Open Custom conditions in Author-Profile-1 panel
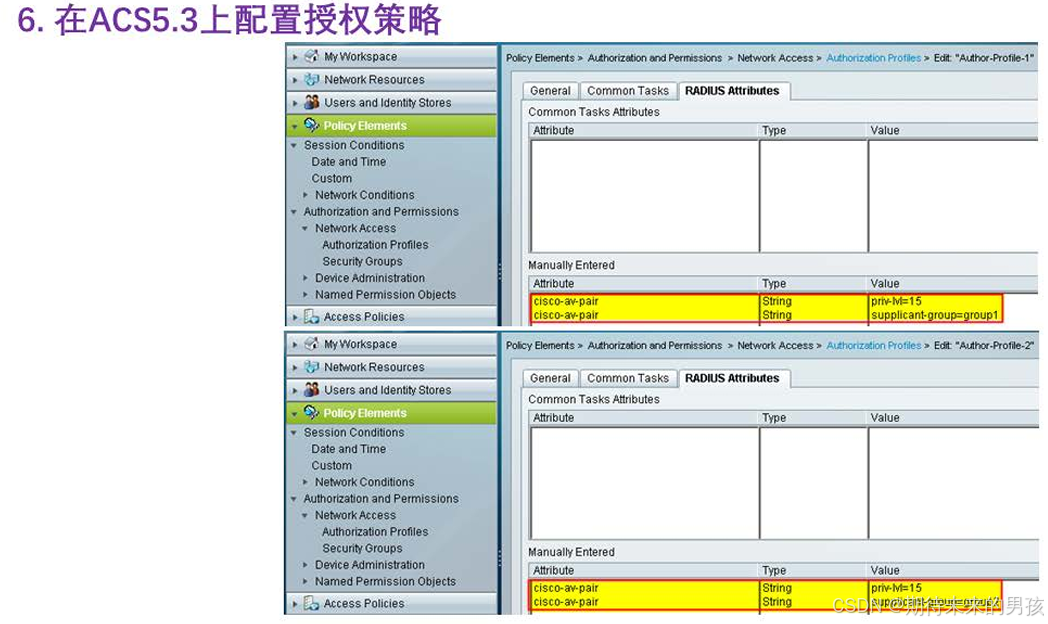This screenshot has height=624, width=1048. [x=332, y=178]
